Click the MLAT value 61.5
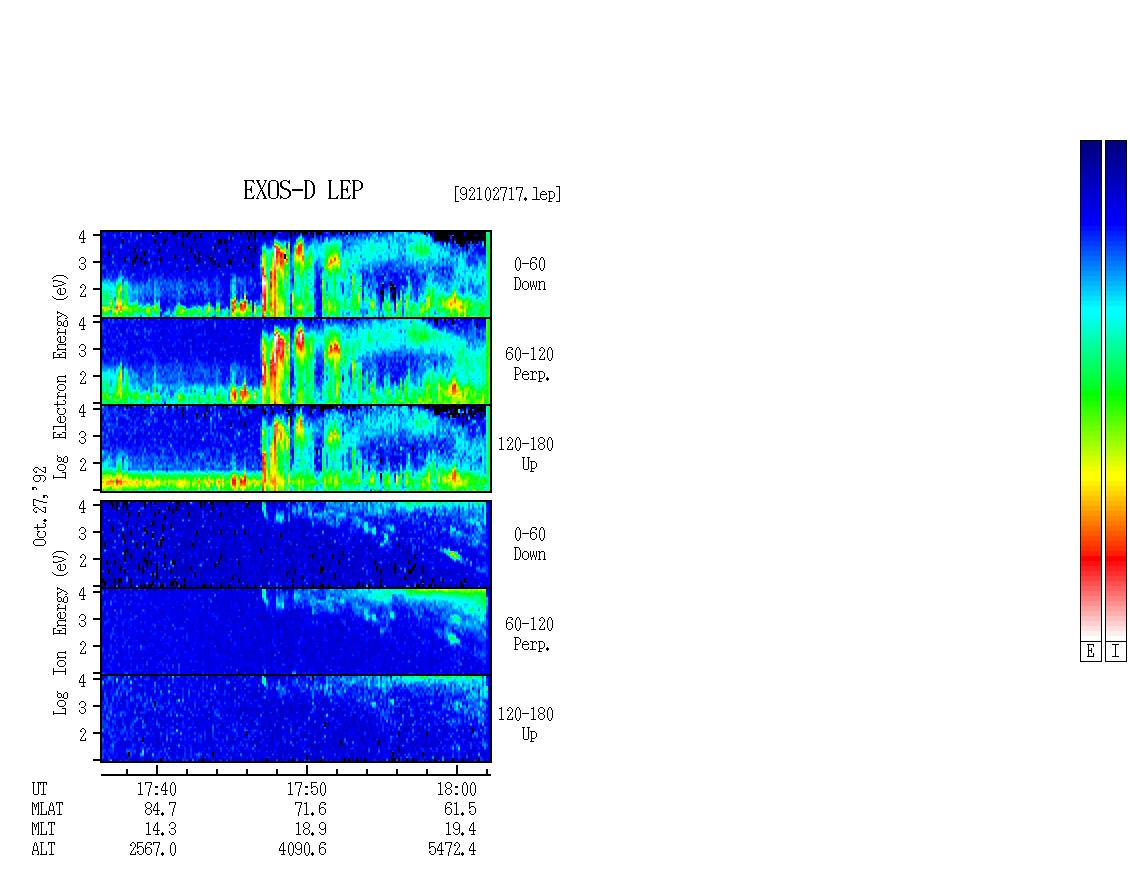This screenshot has height=875, width=1130. [x=460, y=809]
